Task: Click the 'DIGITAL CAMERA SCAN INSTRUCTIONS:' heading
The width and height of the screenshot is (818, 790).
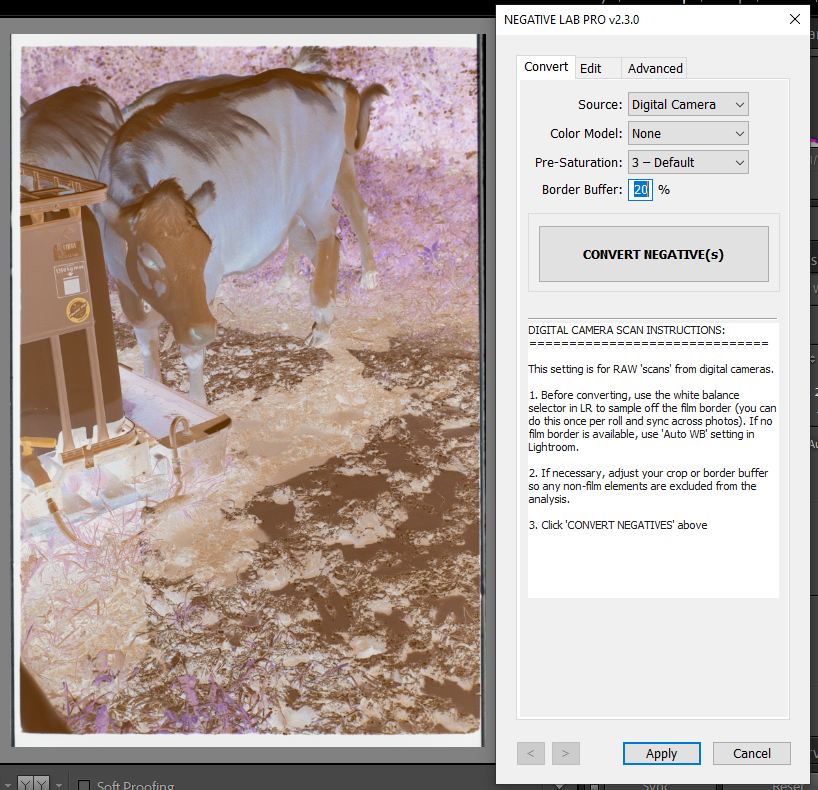Action: coord(626,330)
